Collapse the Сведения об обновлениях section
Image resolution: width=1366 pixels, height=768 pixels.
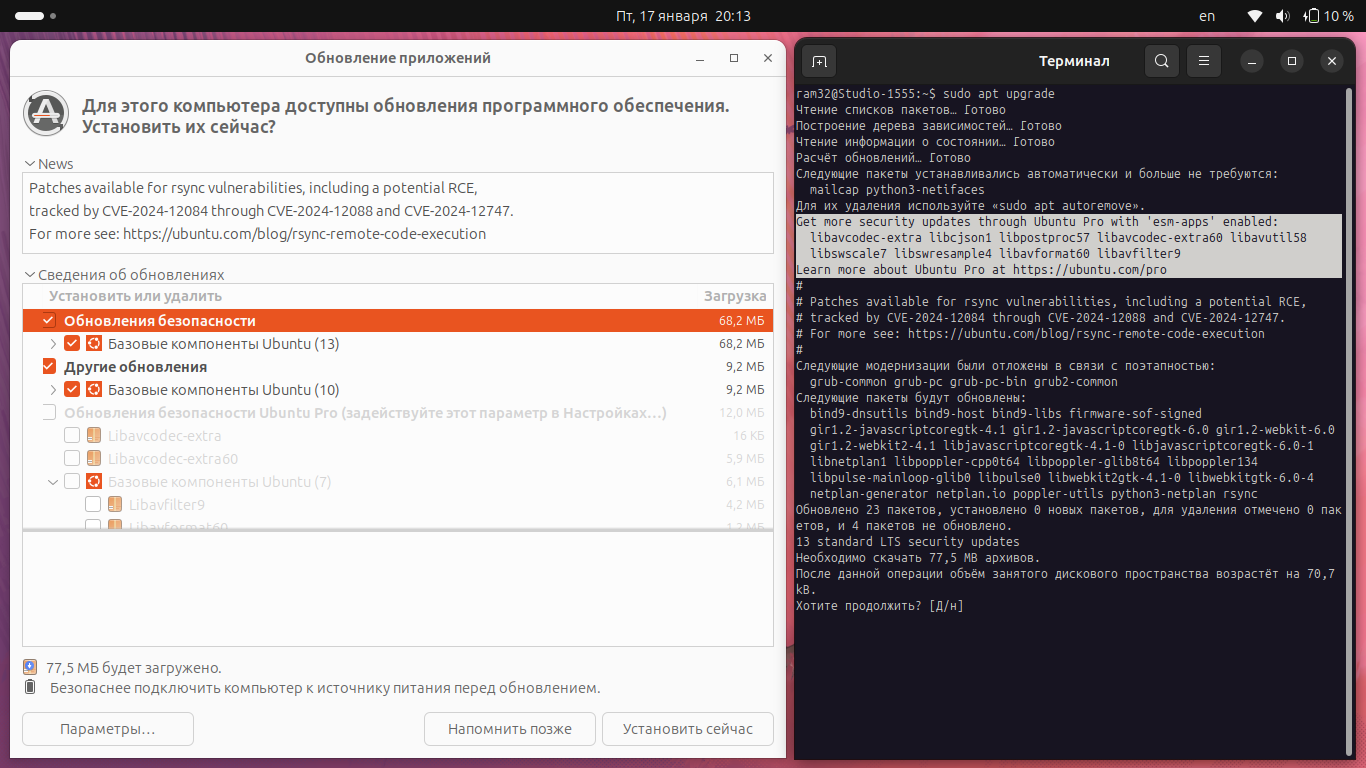29,275
